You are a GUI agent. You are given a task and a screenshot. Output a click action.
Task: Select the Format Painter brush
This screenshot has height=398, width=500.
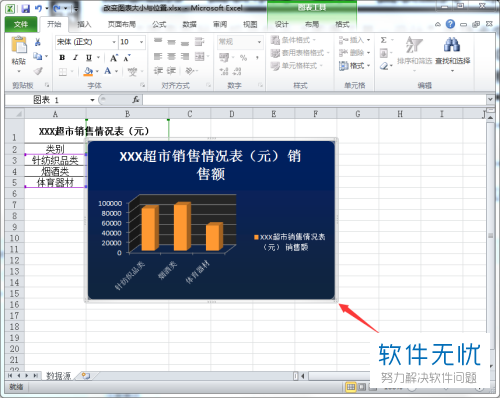pyautogui.click(x=38, y=71)
